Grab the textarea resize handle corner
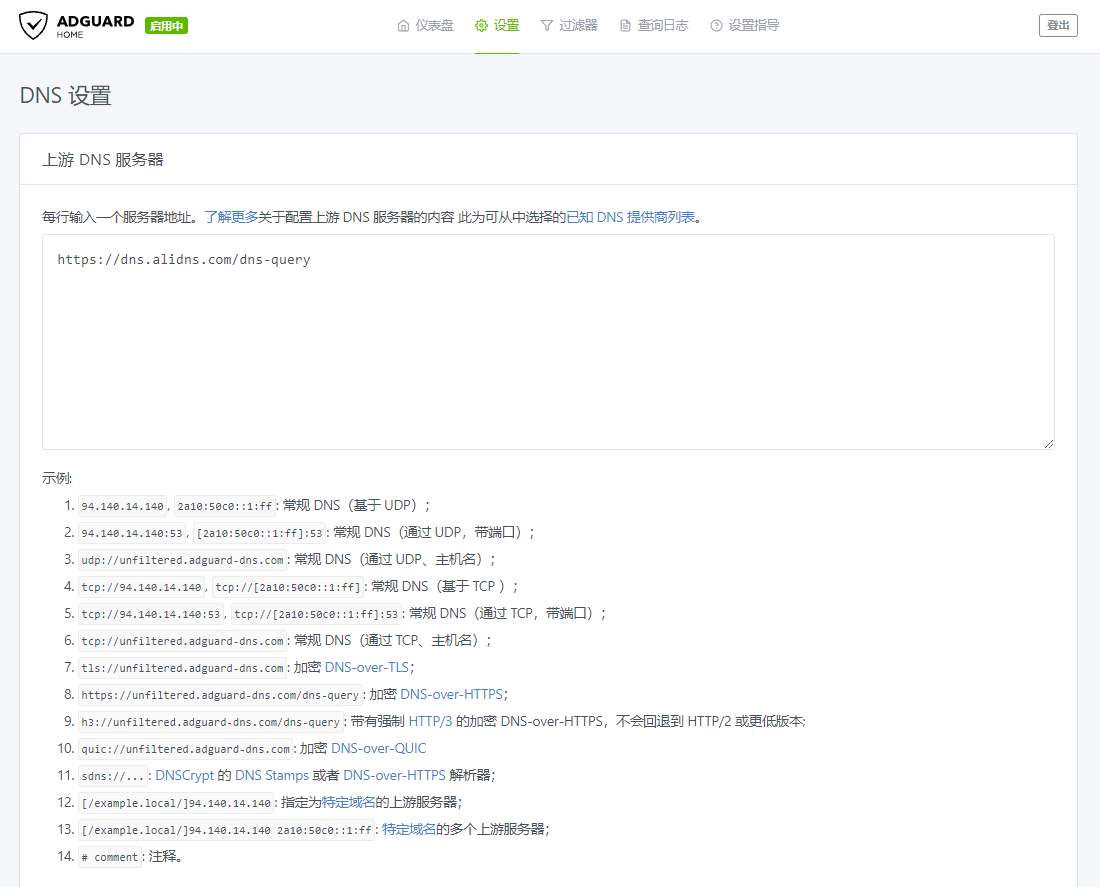 (1049, 444)
